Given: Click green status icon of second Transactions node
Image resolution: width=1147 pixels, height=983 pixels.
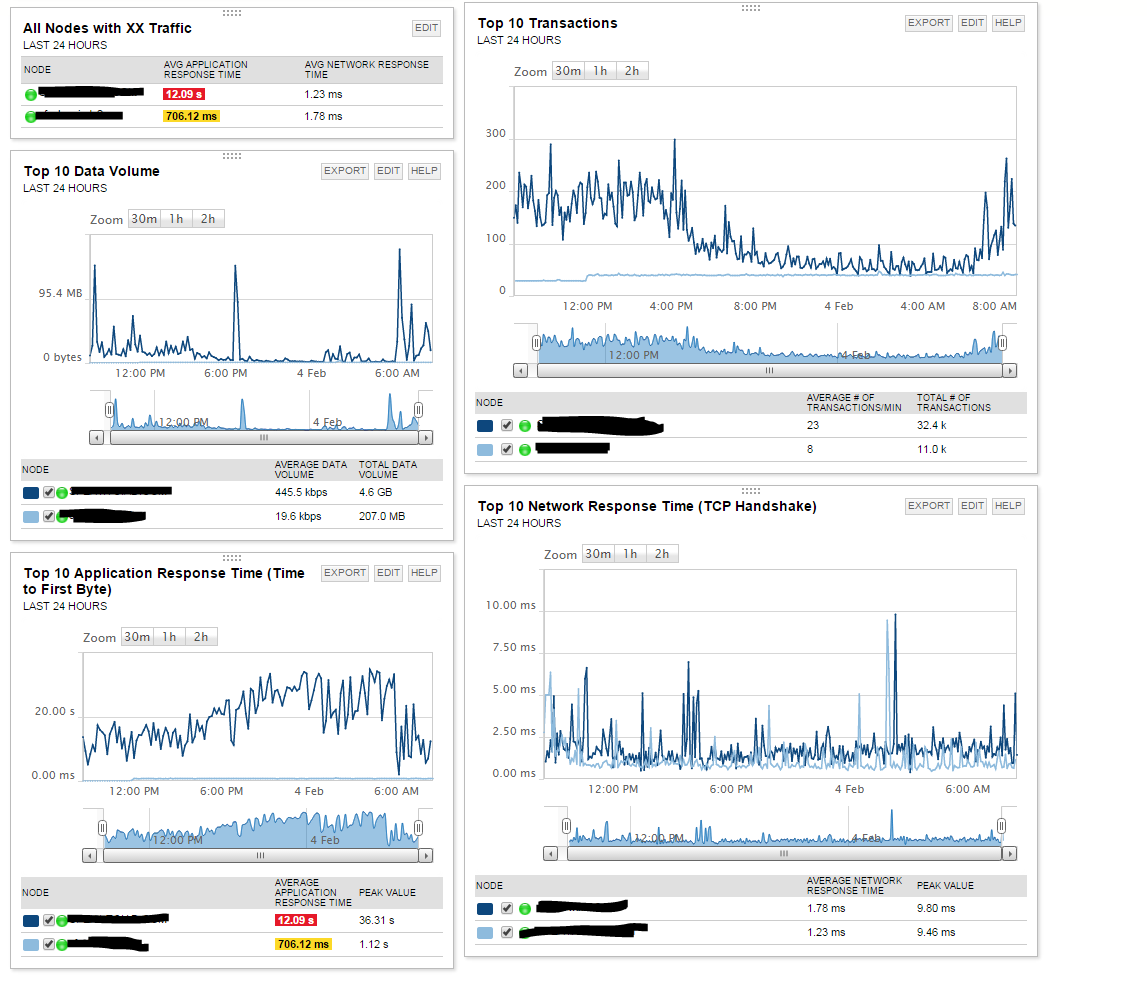Looking at the screenshot, I should pos(524,450).
